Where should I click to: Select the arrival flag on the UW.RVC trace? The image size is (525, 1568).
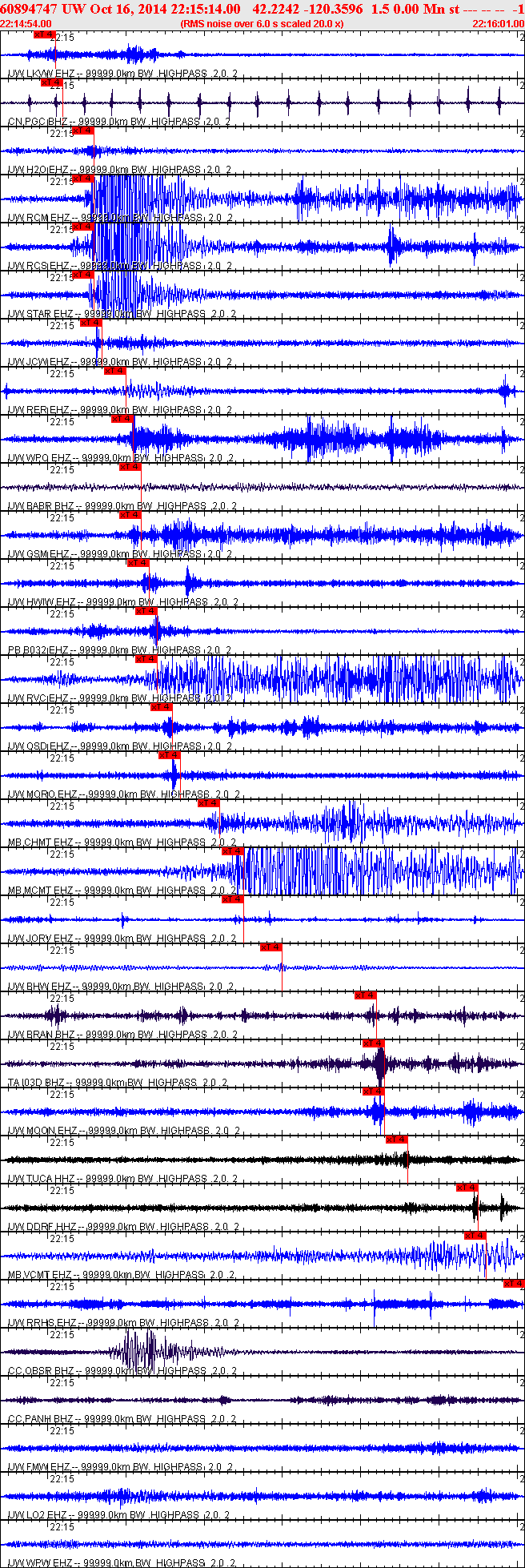click(x=146, y=659)
